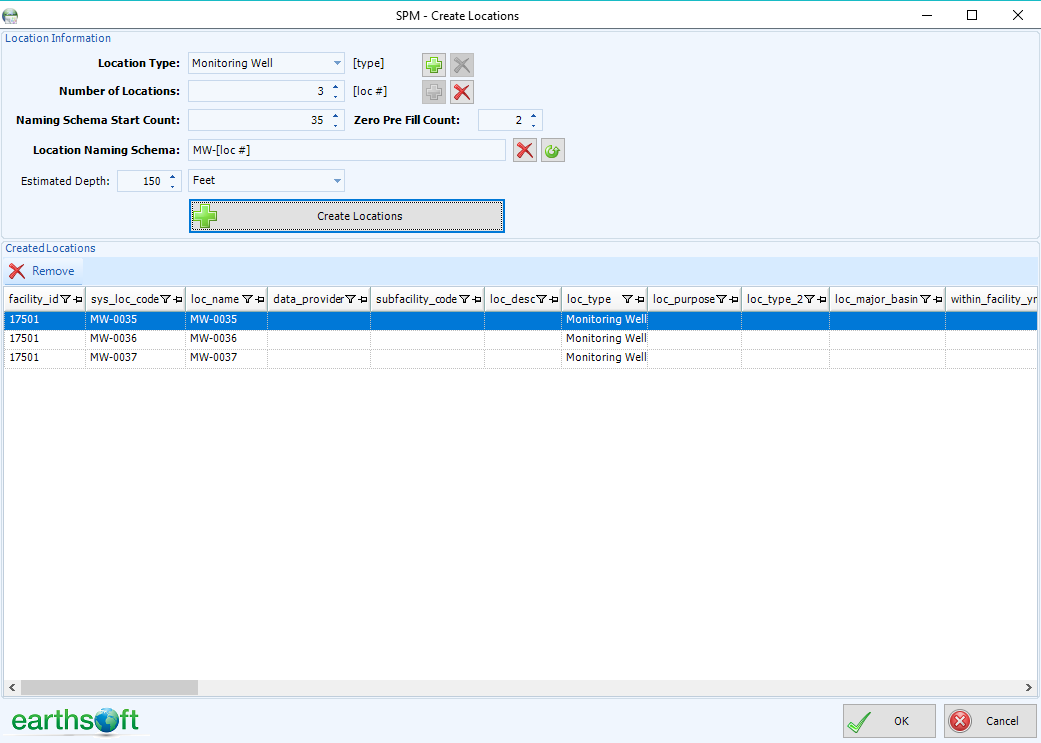The height and width of the screenshot is (743, 1041).
Task: Clear the Location Naming Schema with red X
Action: pos(525,151)
